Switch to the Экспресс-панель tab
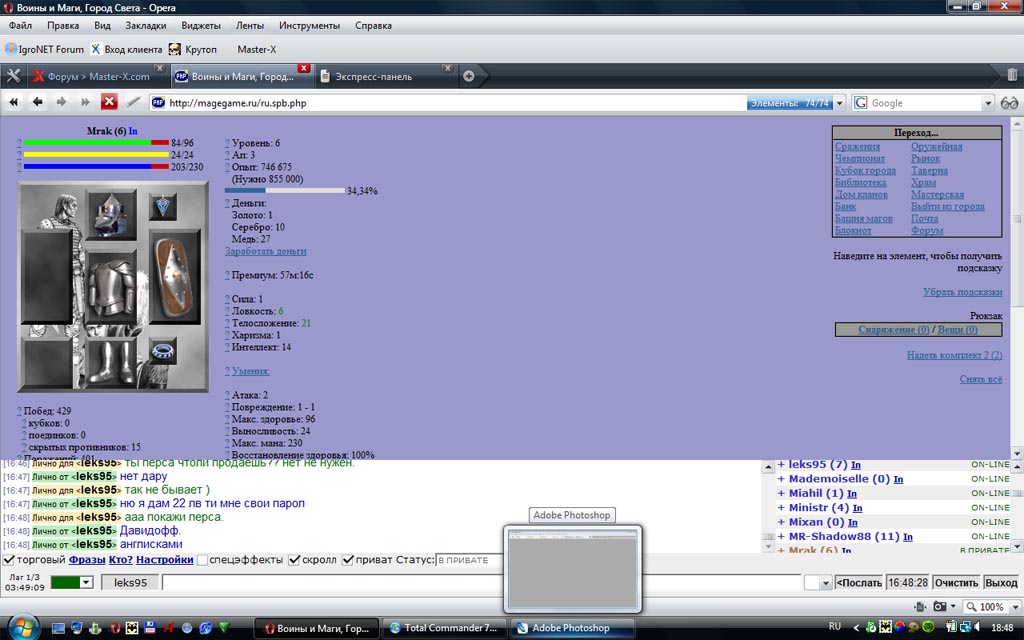Image resolution: width=1024 pixels, height=640 pixels. 386,76
